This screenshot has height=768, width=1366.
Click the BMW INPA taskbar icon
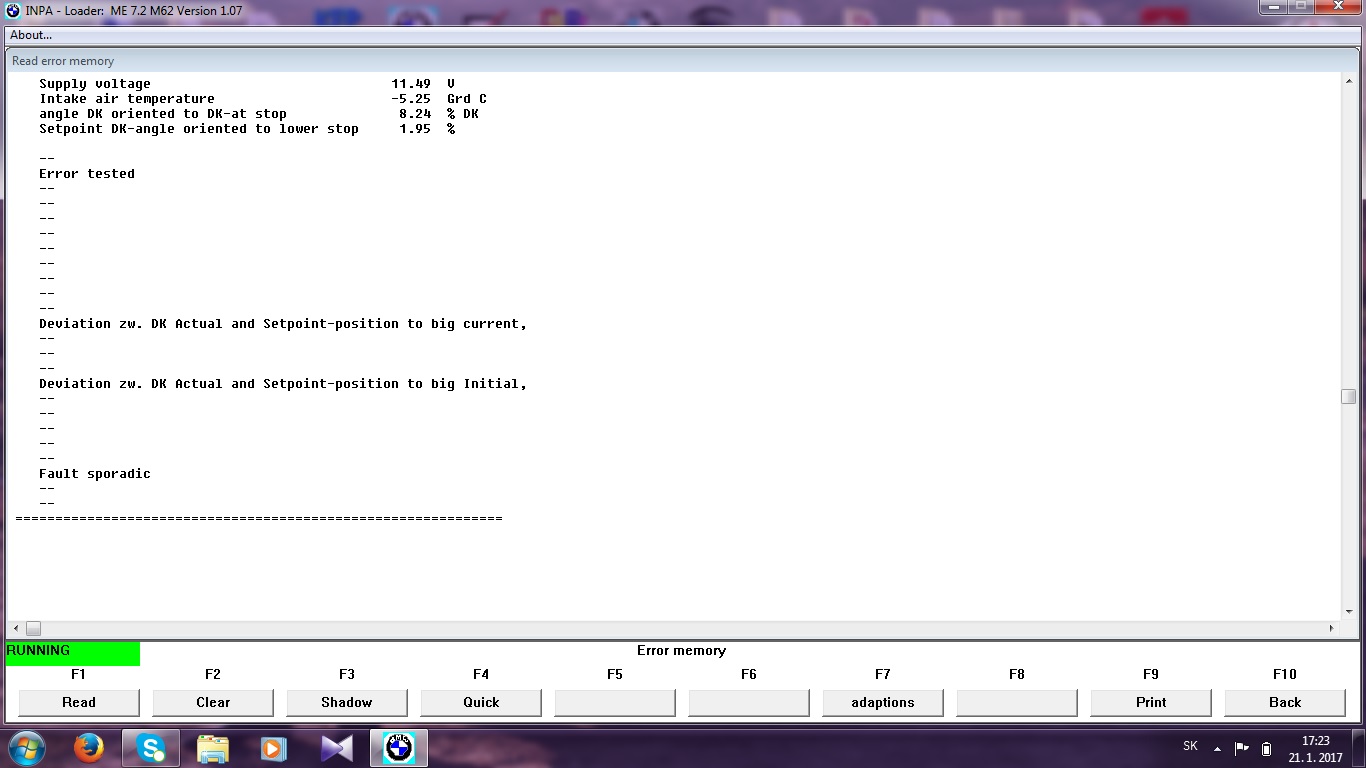point(399,748)
